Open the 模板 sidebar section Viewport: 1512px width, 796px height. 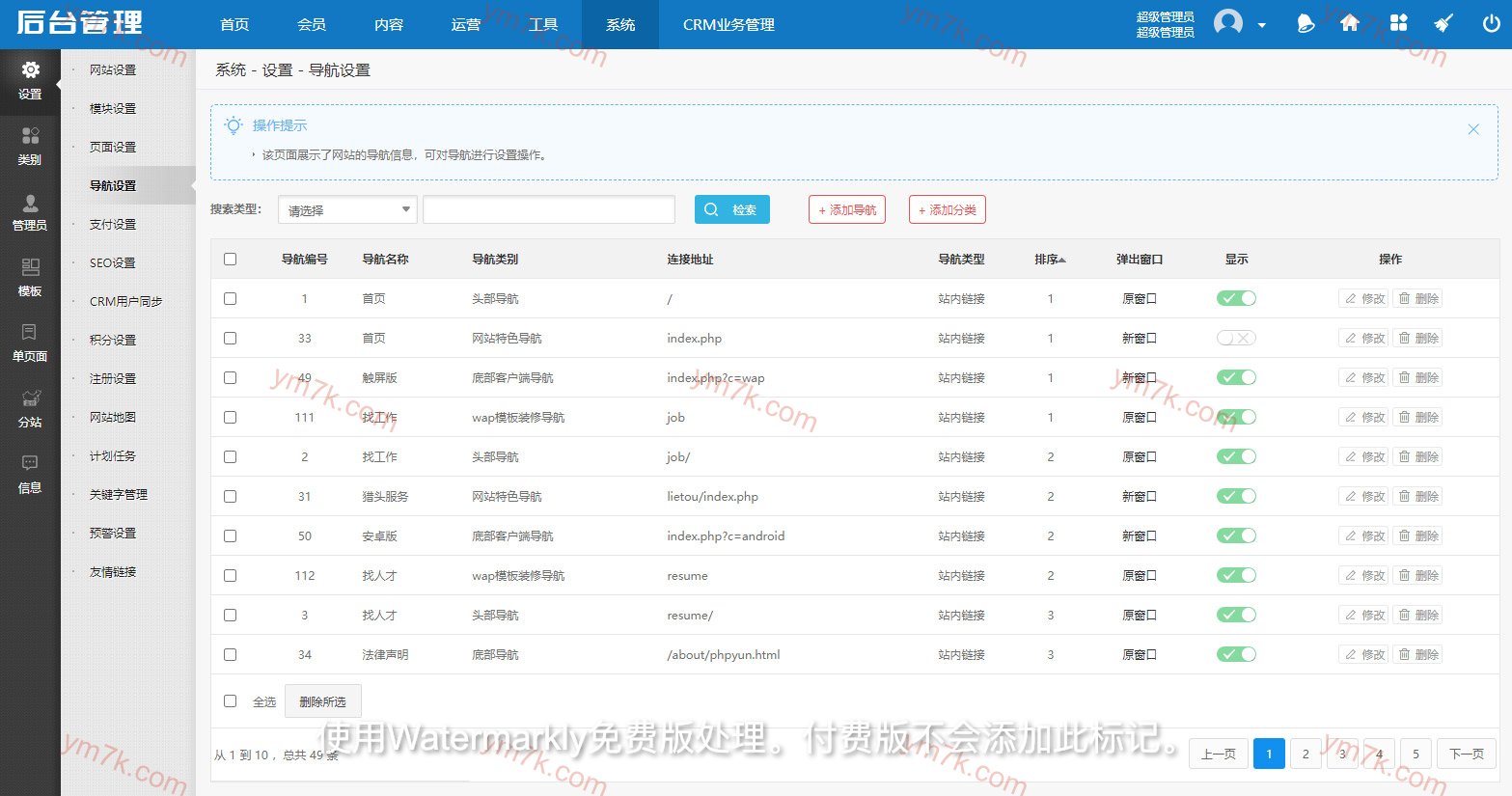coord(30,277)
